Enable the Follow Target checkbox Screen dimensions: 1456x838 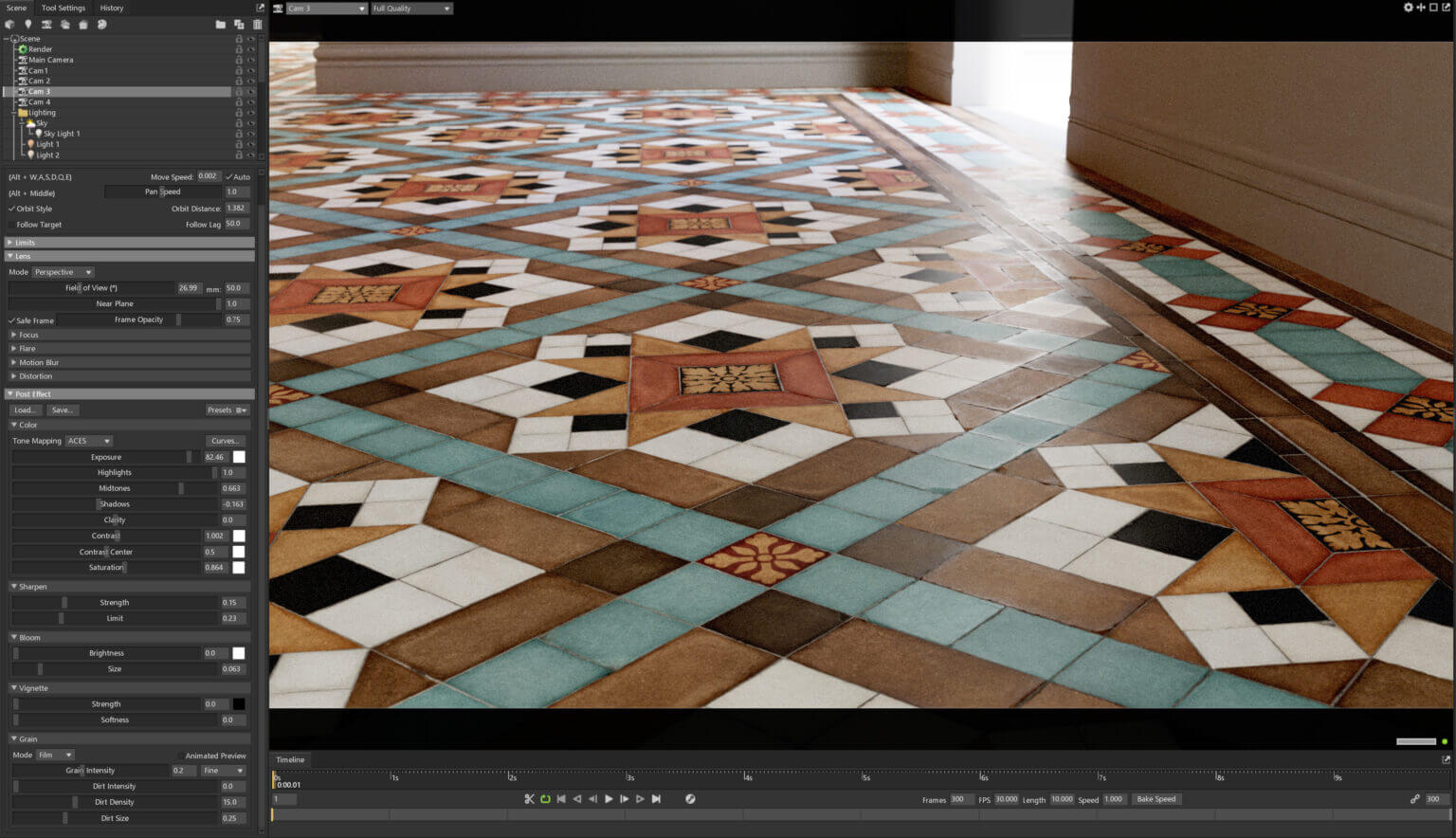coord(11,225)
